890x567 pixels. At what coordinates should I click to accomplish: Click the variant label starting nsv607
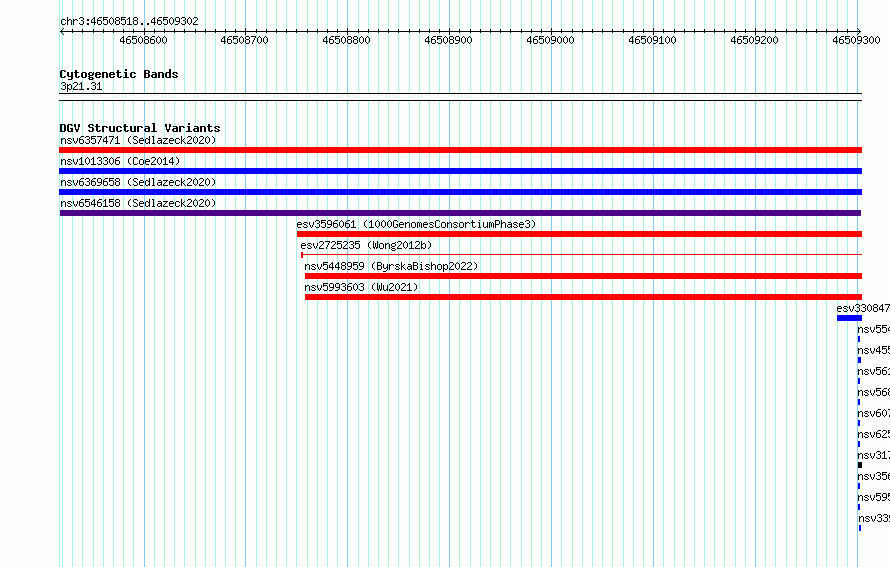874,413
